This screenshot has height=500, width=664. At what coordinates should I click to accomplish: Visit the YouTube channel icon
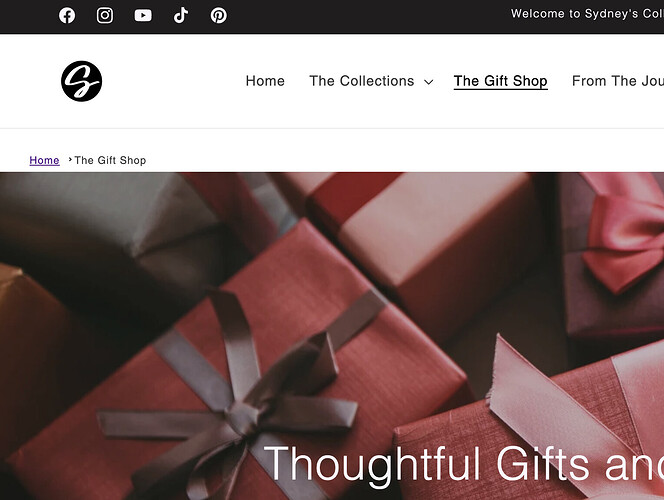pos(143,16)
